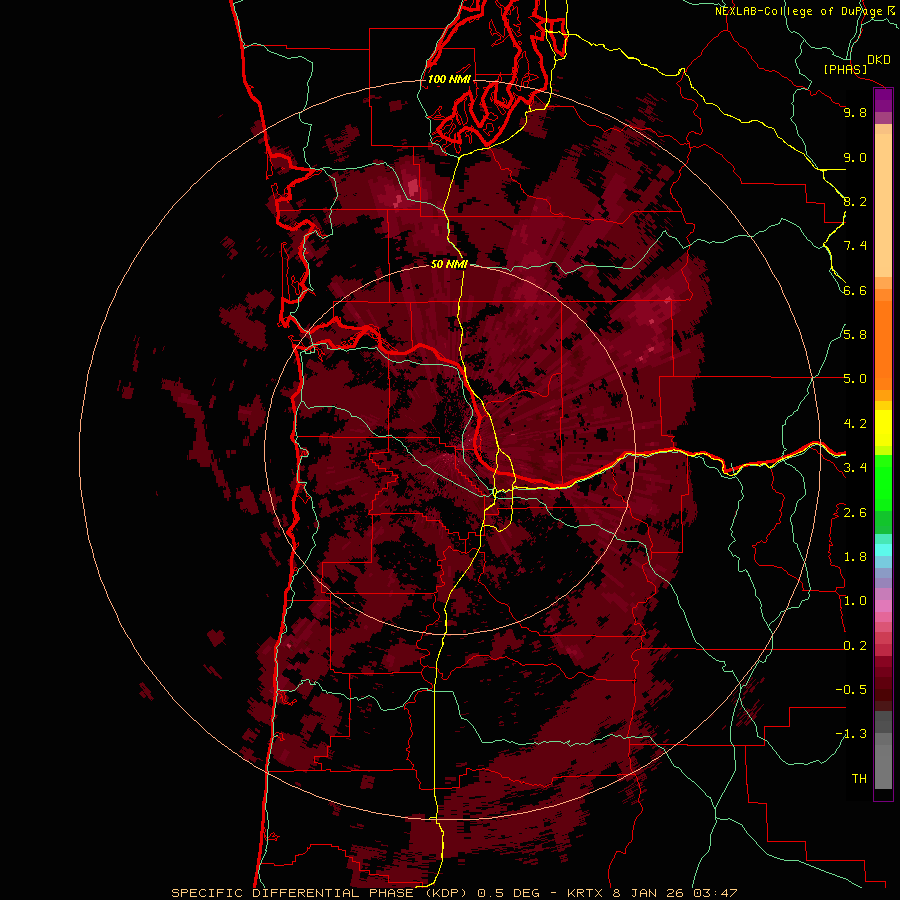Pick the cyan color bar segment near 1.8

pos(883,550)
